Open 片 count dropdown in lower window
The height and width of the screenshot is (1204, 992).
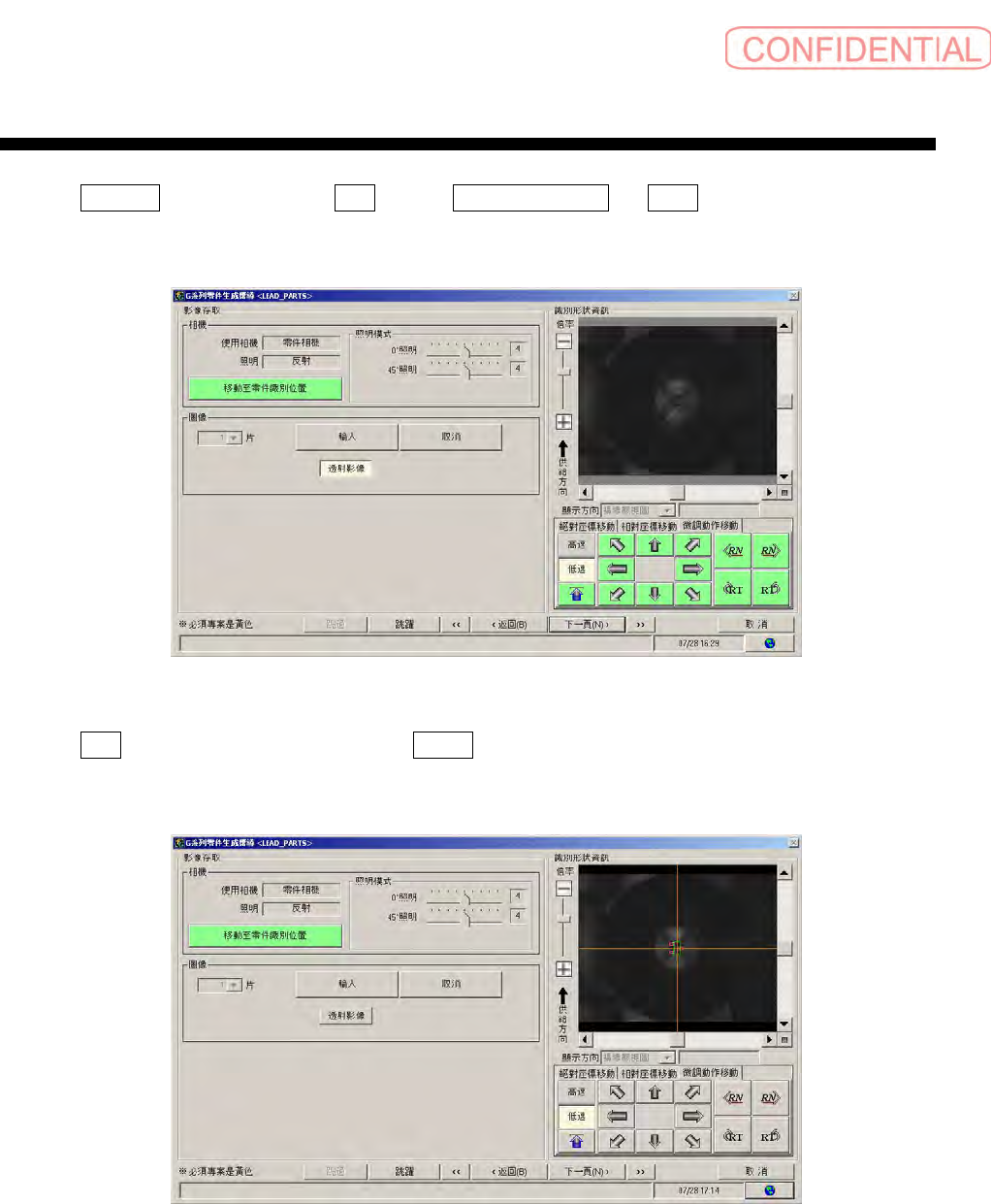(219, 986)
